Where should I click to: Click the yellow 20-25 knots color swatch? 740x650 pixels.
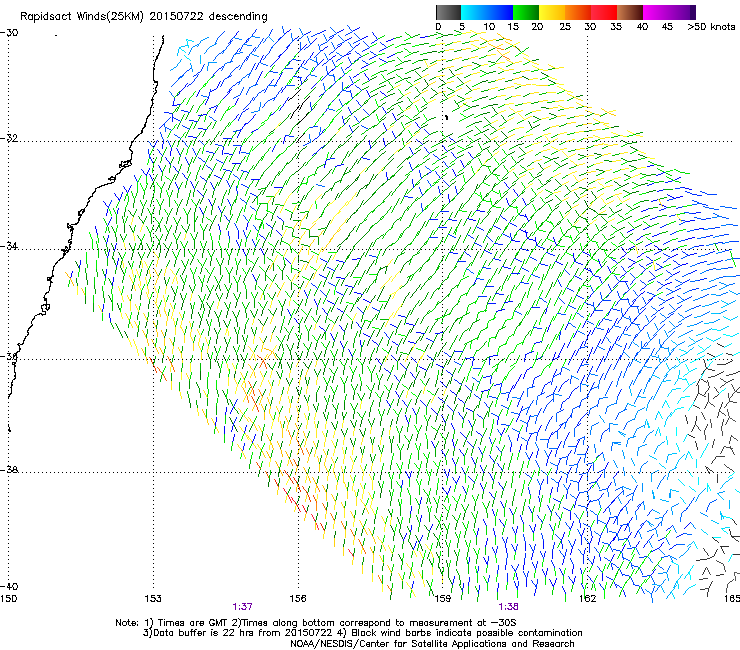click(x=552, y=12)
